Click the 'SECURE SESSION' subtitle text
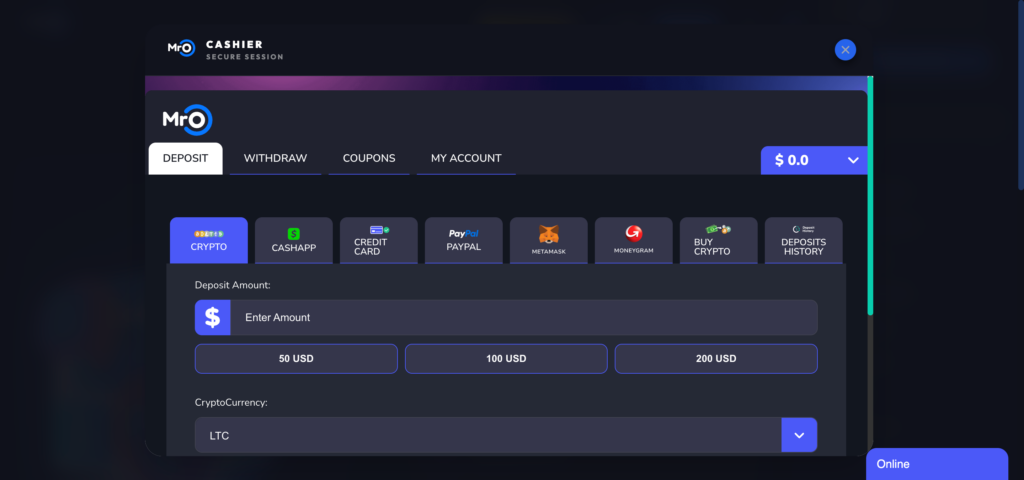 245,57
